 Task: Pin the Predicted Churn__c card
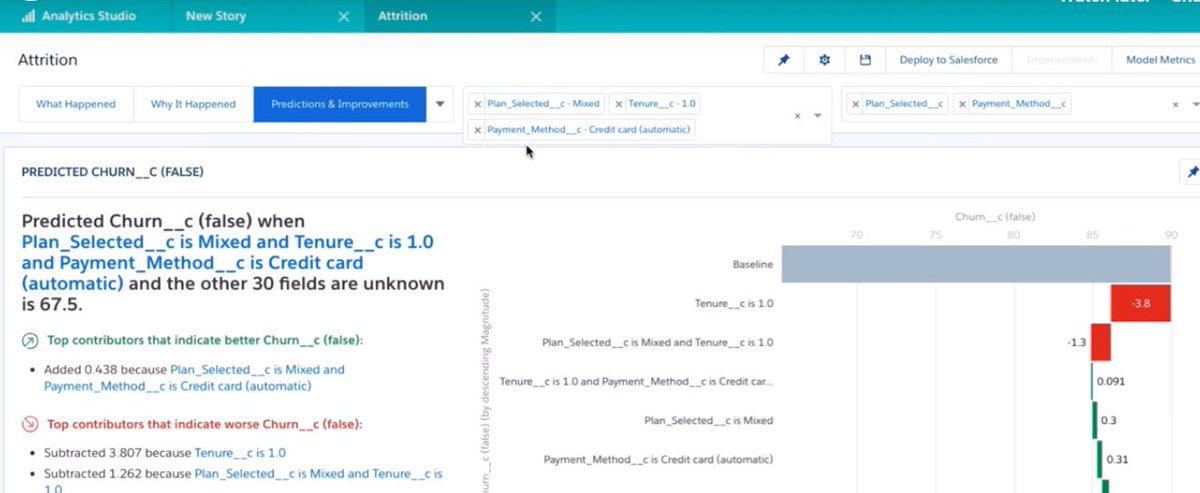click(1191, 172)
